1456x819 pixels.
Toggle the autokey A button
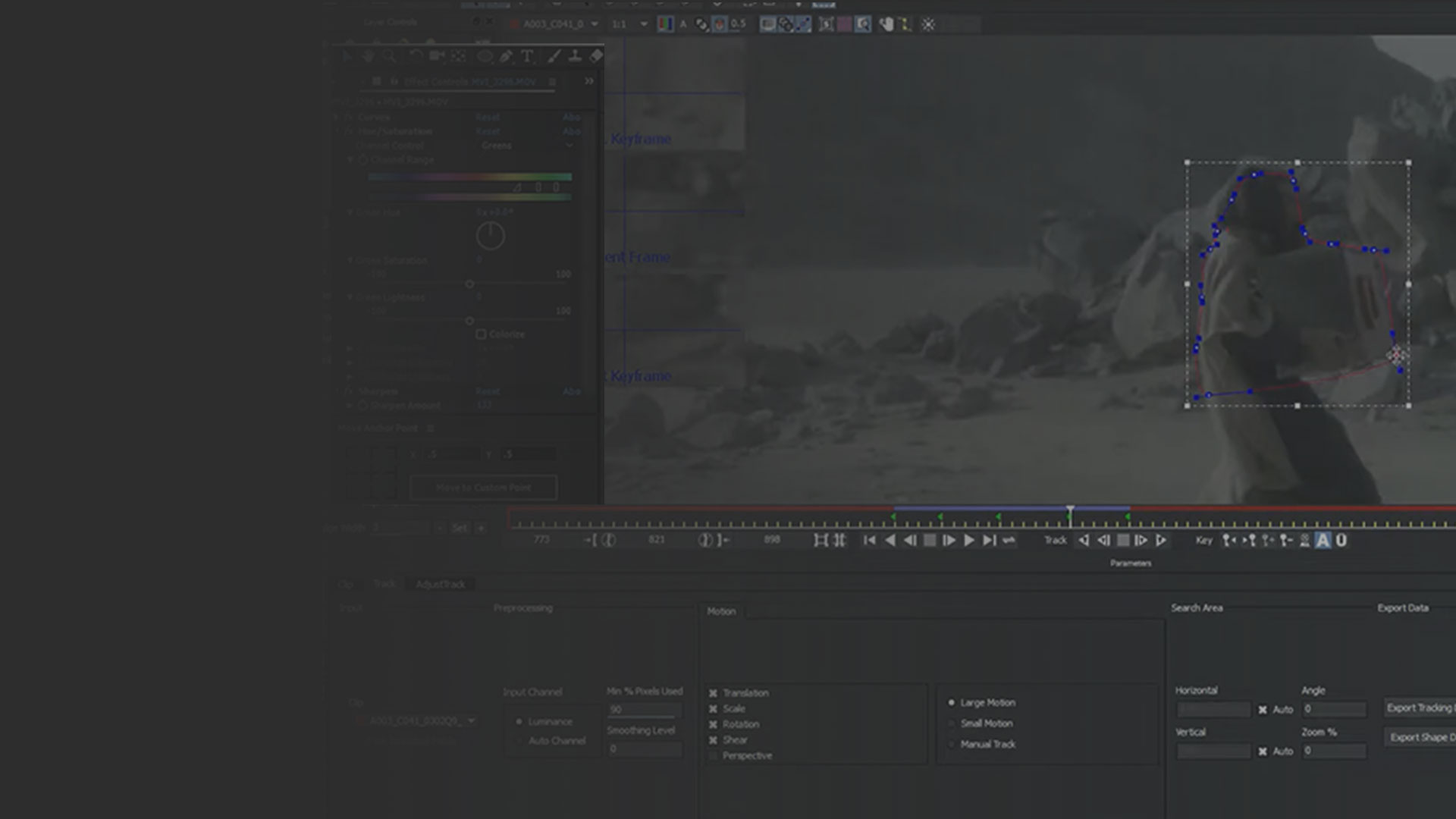1323,541
